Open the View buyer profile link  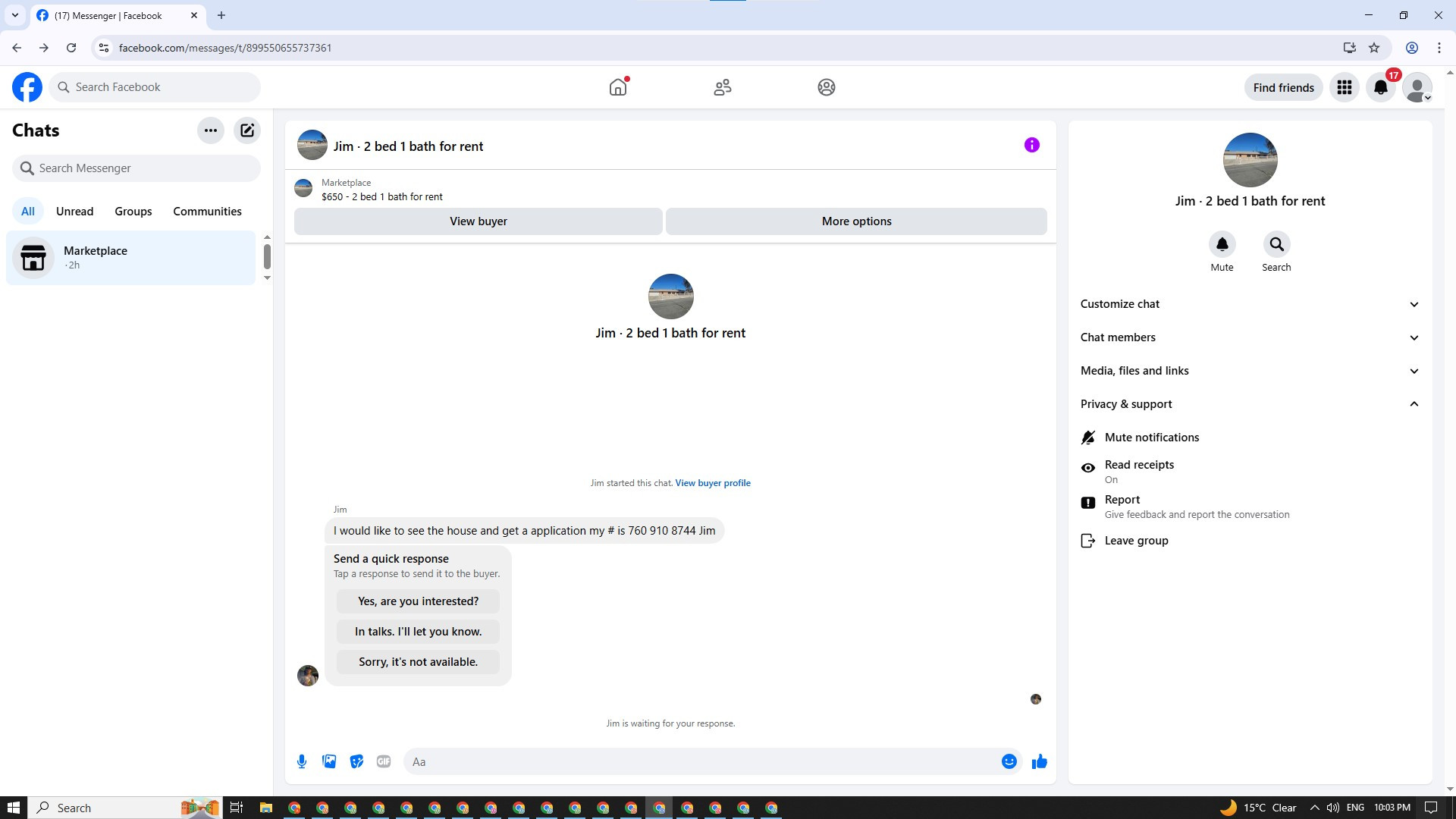coord(713,483)
